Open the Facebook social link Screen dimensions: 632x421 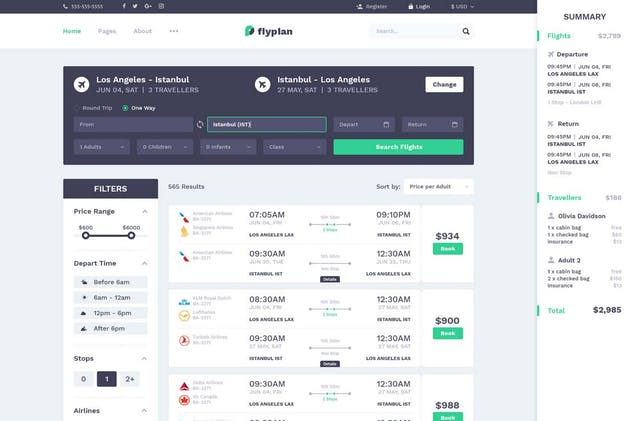[124, 6]
